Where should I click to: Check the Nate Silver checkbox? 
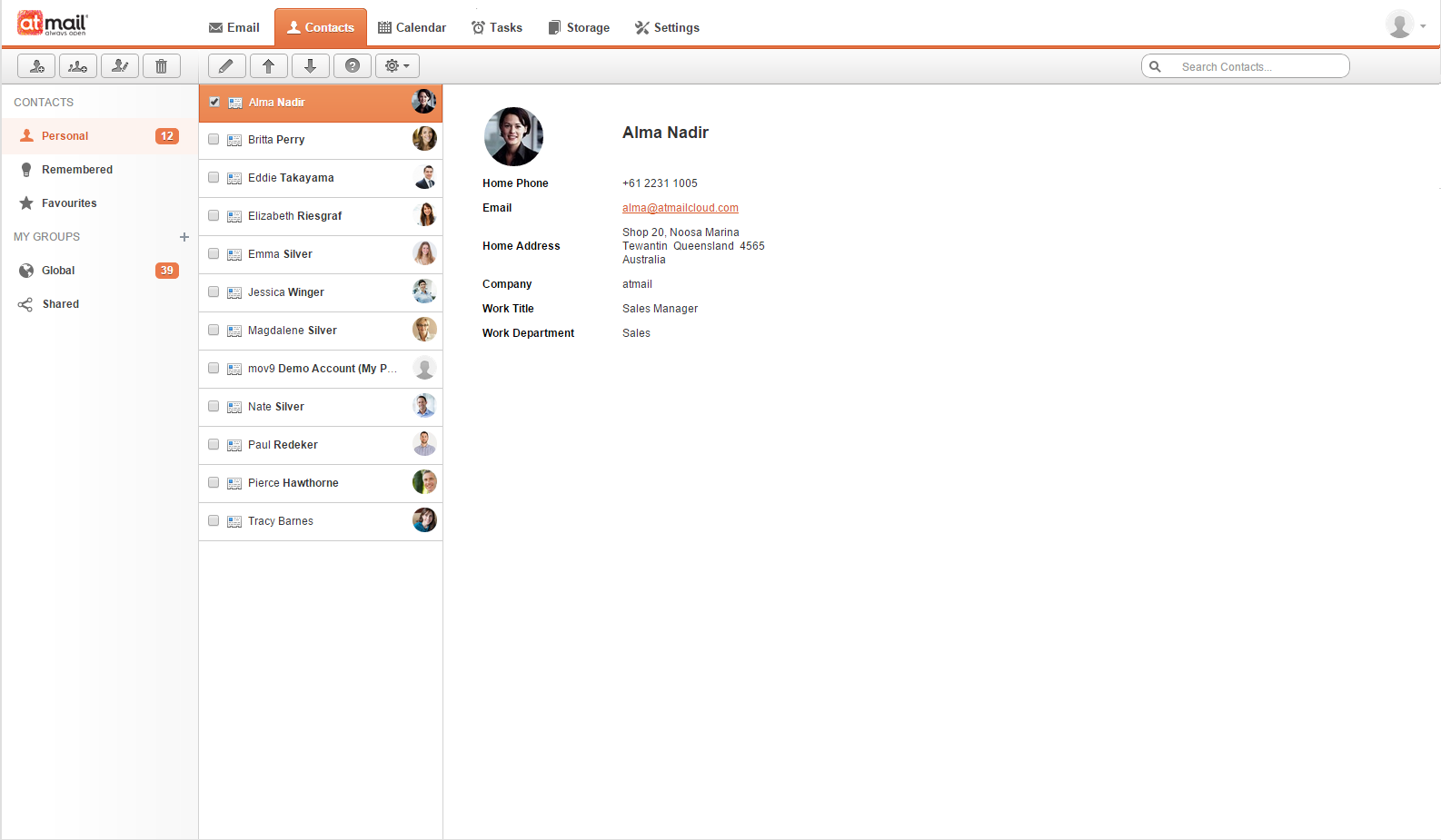pos(214,407)
